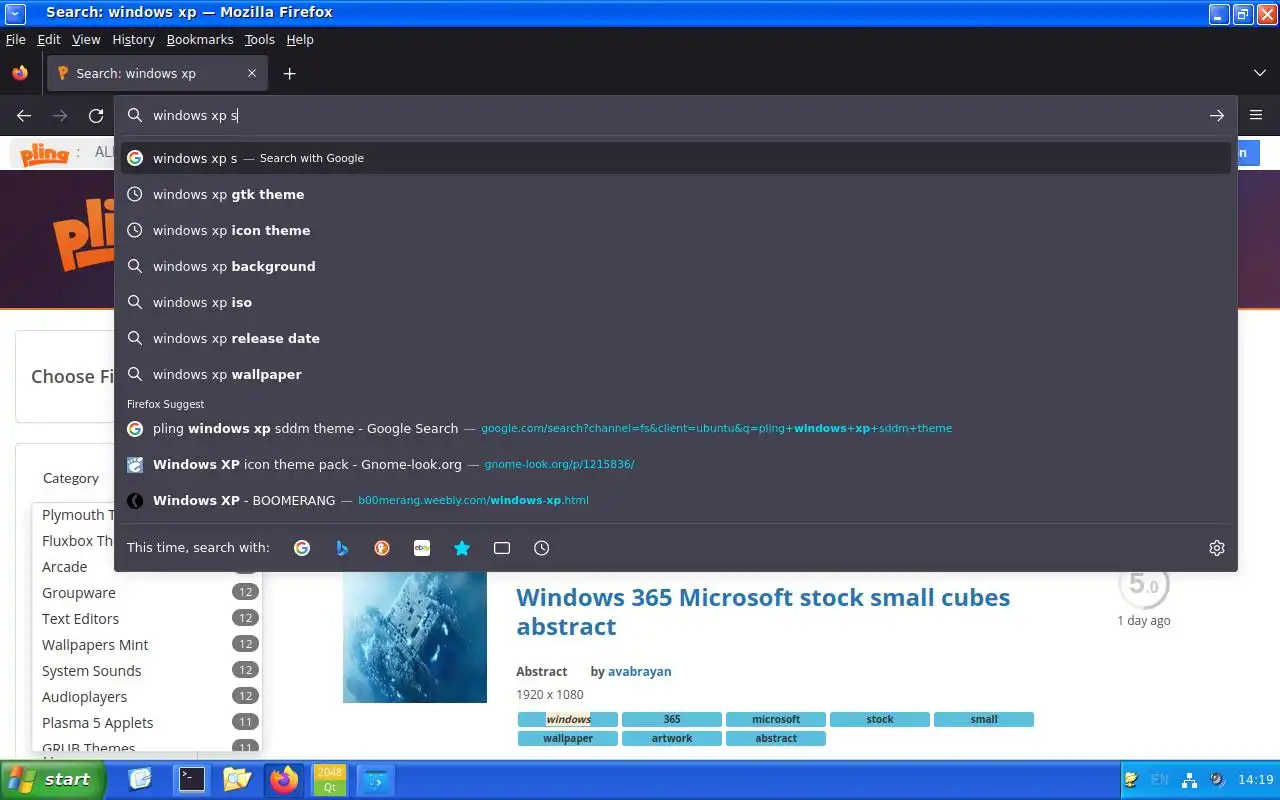1280x800 pixels.
Task: Search with Google one-off engine icon
Action: click(302, 548)
